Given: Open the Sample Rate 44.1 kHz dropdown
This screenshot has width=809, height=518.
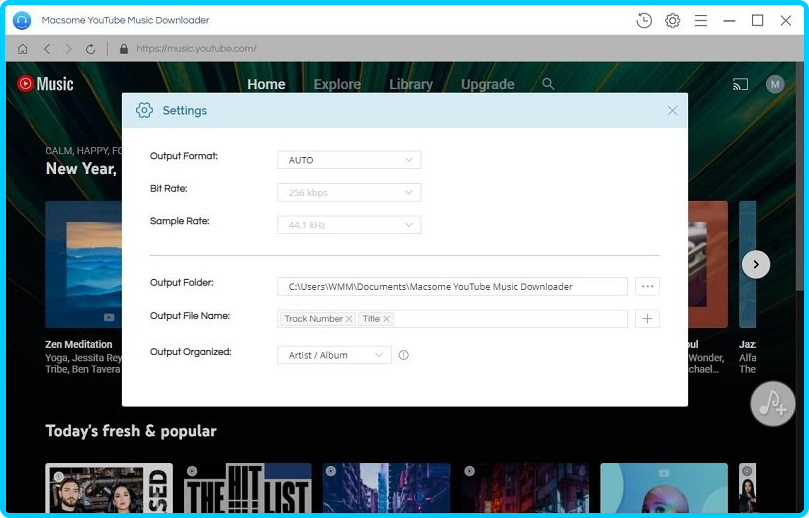Looking at the screenshot, I should pyautogui.click(x=349, y=225).
